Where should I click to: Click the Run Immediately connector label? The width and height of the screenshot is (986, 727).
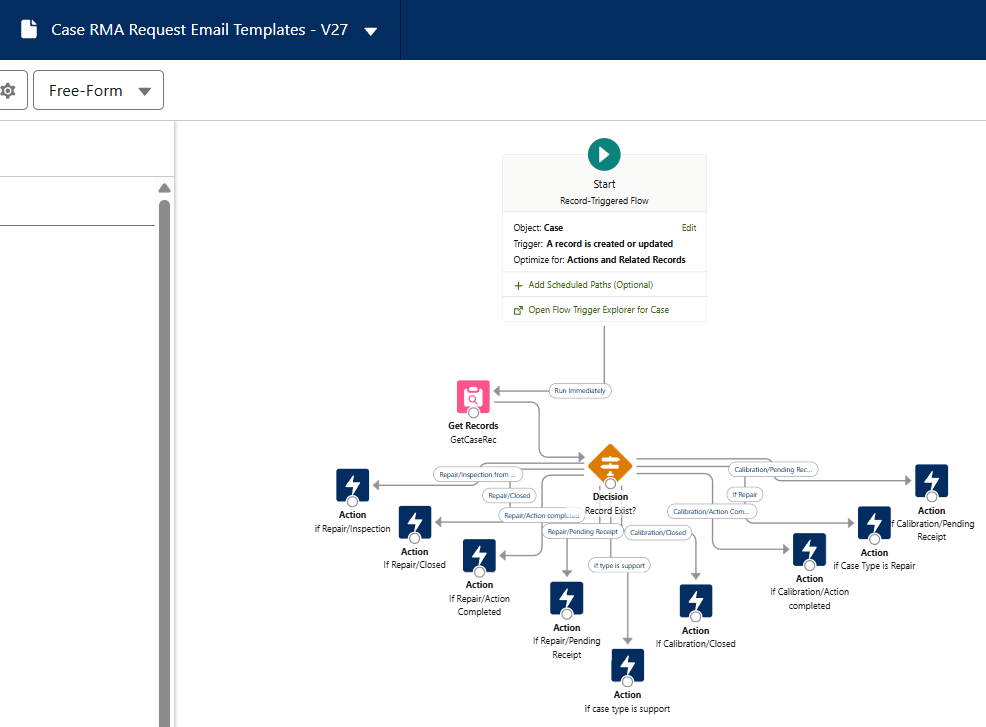click(x=580, y=390)
